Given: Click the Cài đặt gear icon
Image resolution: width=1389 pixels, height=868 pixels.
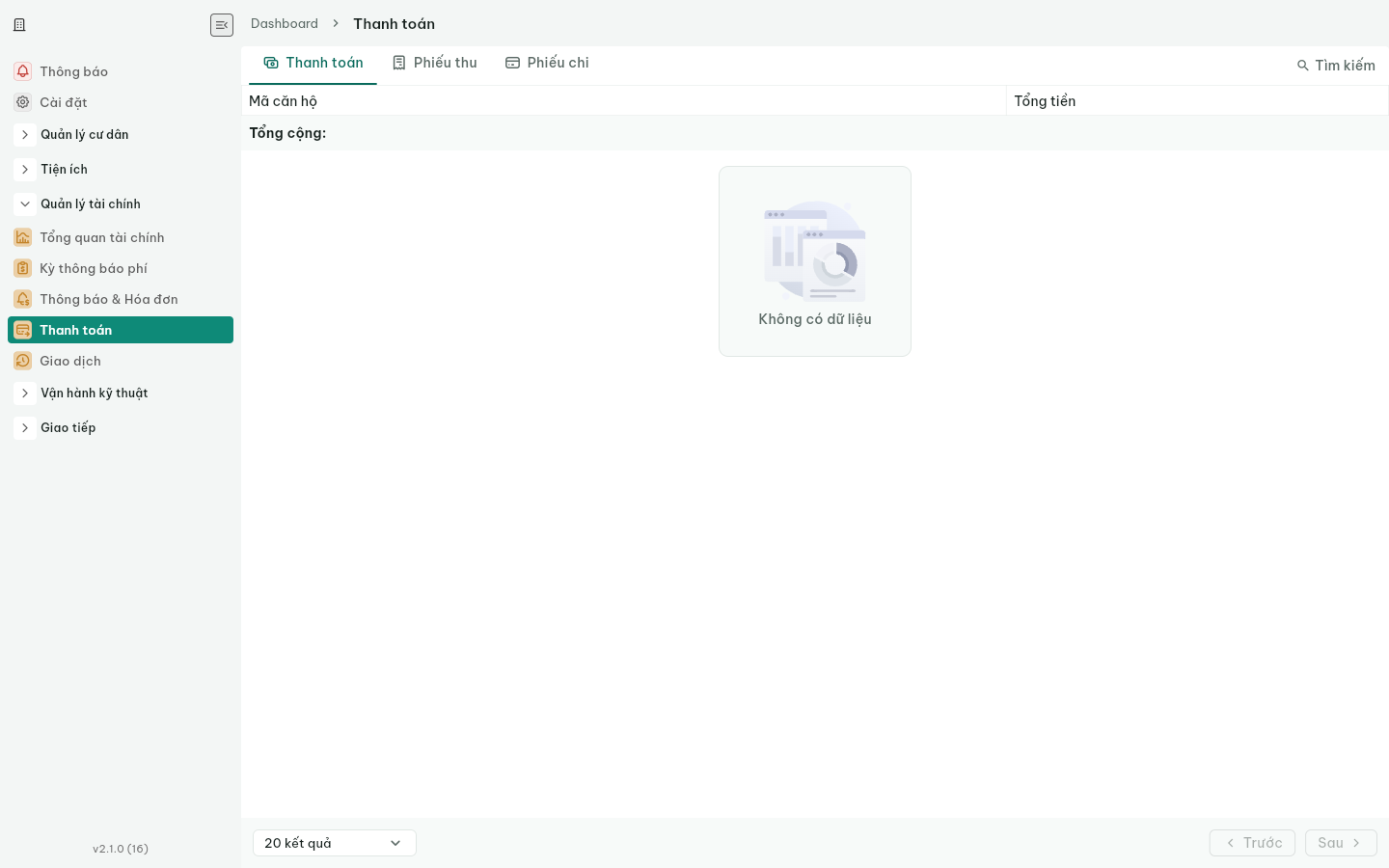Looking at the screenshot, I should [x=23, y=102].
